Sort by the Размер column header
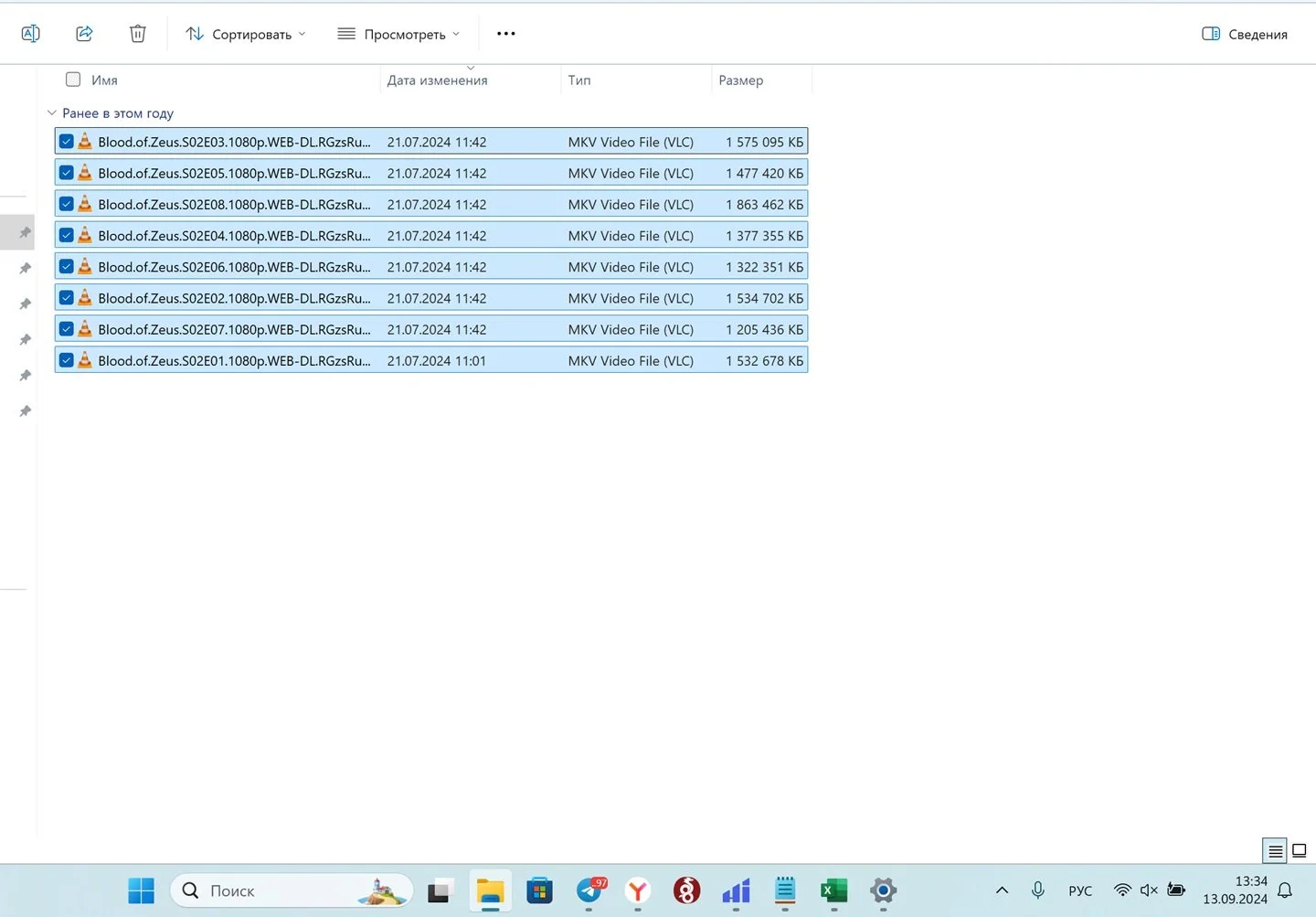 pyautogui.click(x=741, y=80)
